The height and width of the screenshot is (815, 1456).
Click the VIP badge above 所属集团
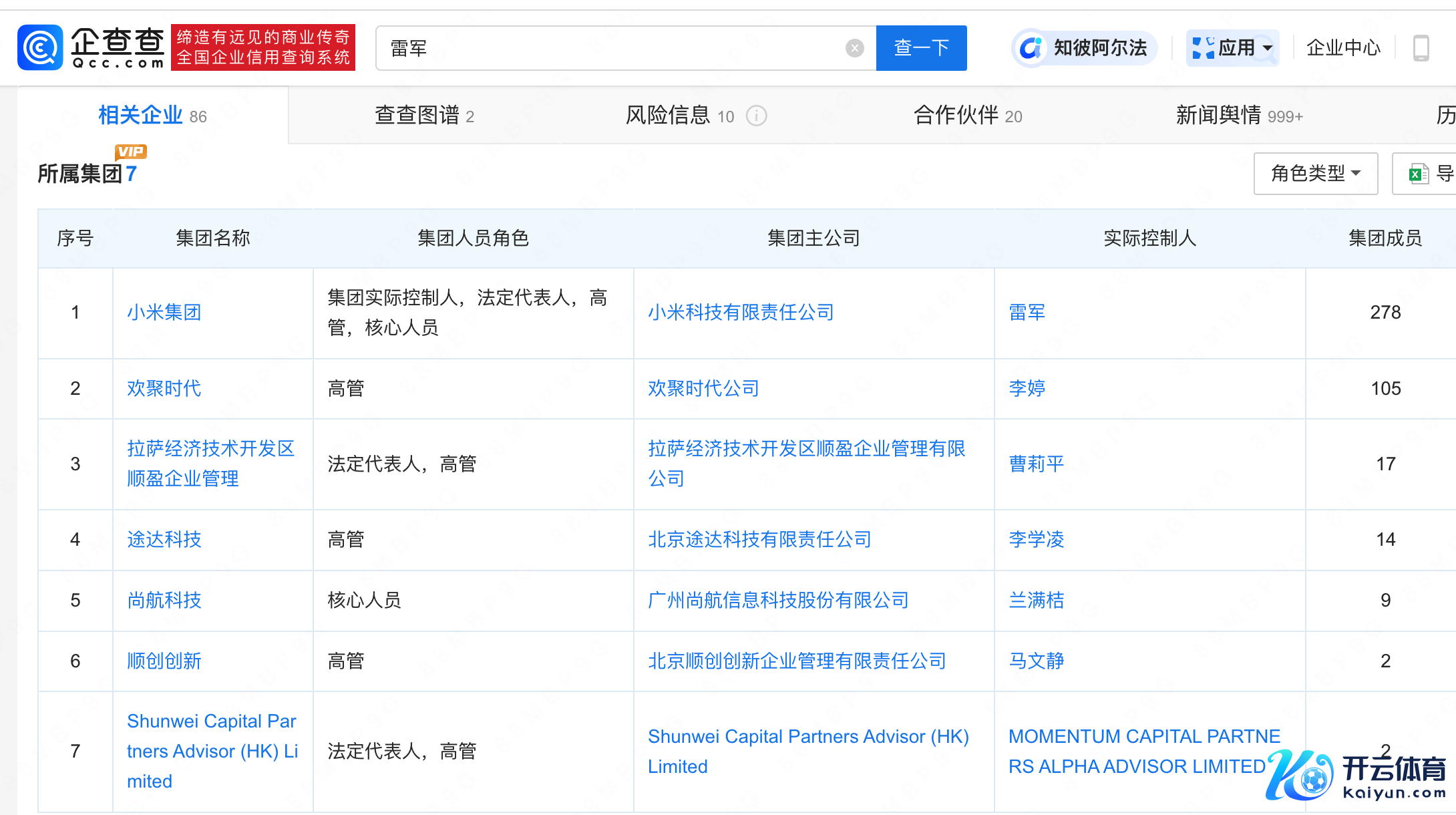click(x=130, y=152)
